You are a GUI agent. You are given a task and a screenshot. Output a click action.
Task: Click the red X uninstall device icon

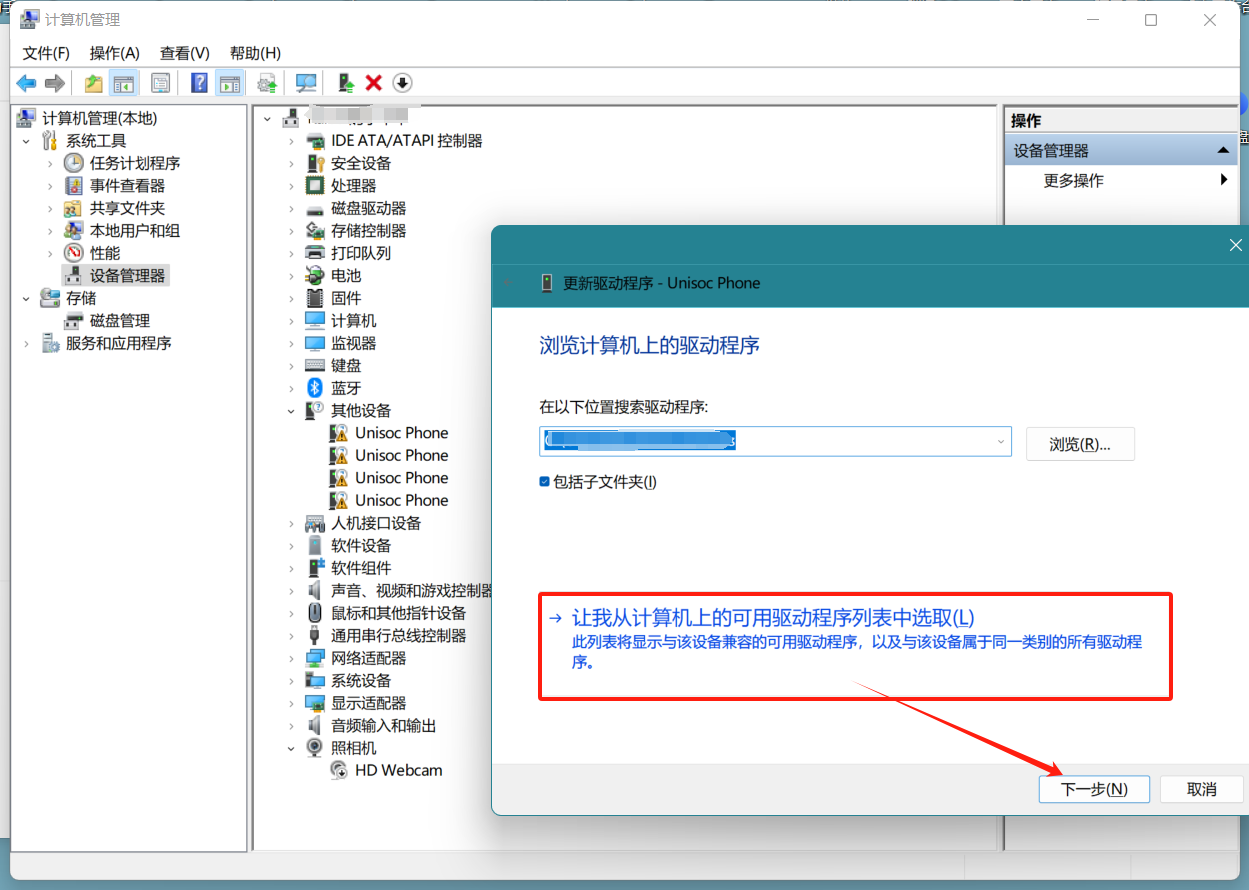tap(374, 83)
